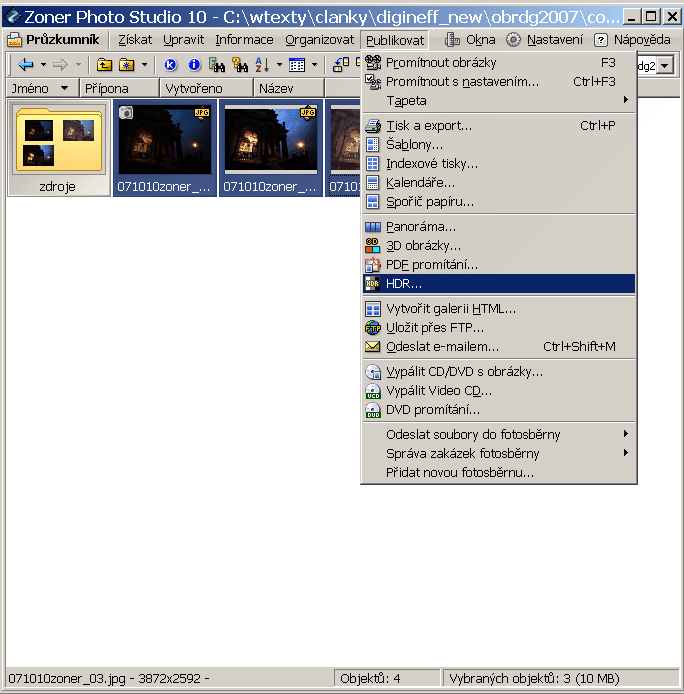Open Okna from the menu bar
The height and width of the screenshot is (694, 684).
470,40
